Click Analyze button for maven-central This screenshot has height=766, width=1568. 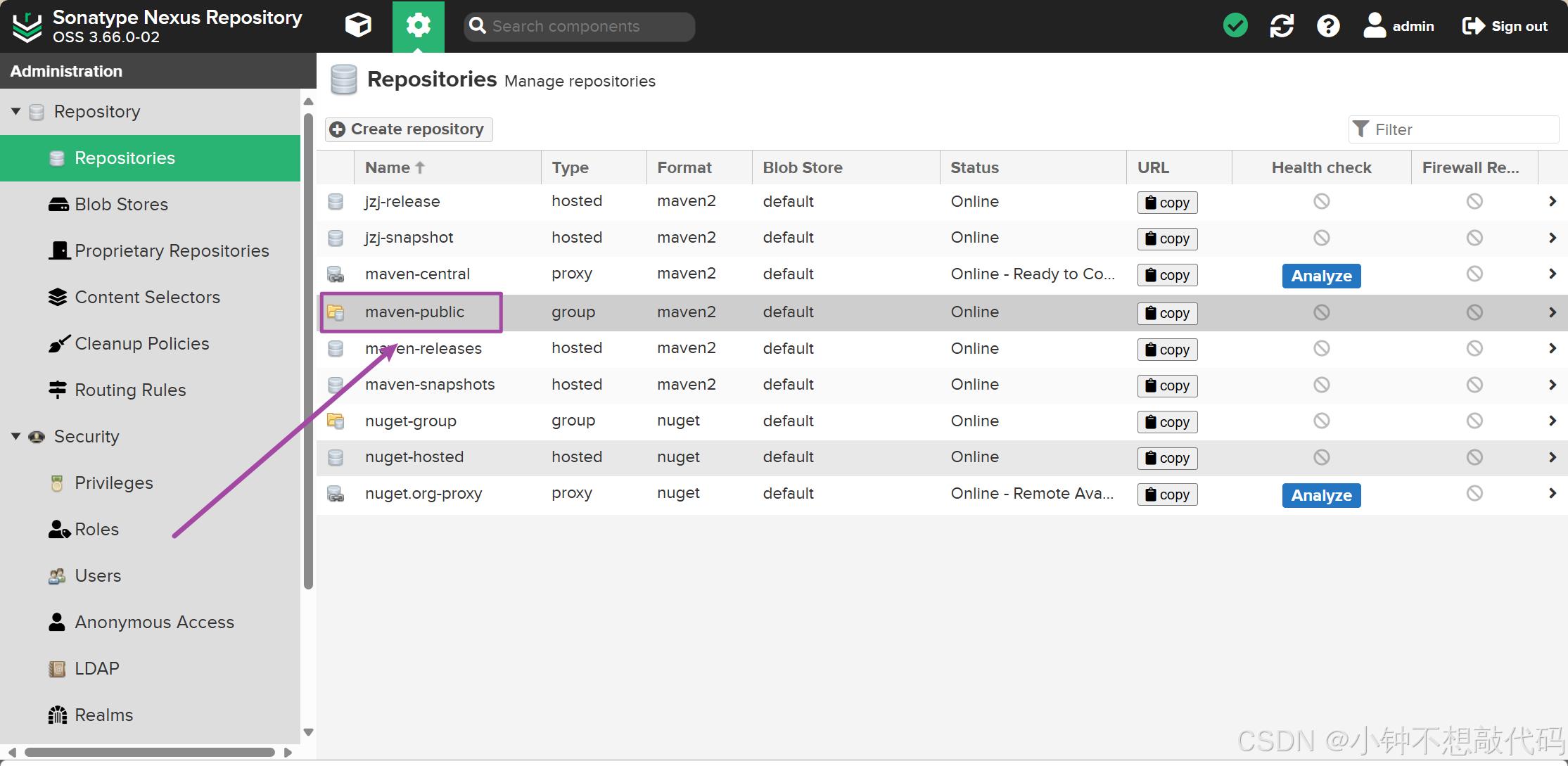coord(1322,275)
